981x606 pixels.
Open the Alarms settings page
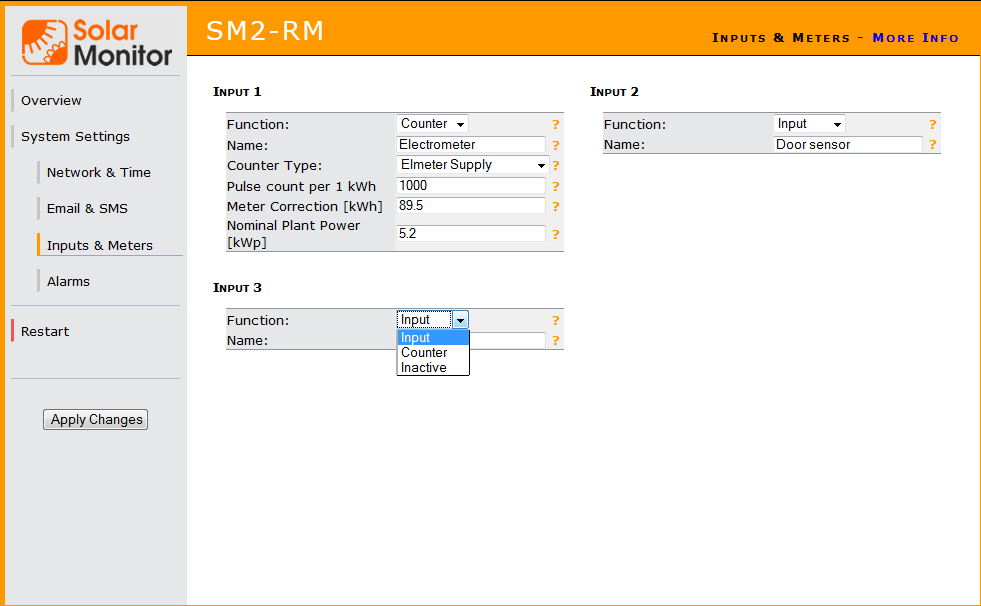68,281
